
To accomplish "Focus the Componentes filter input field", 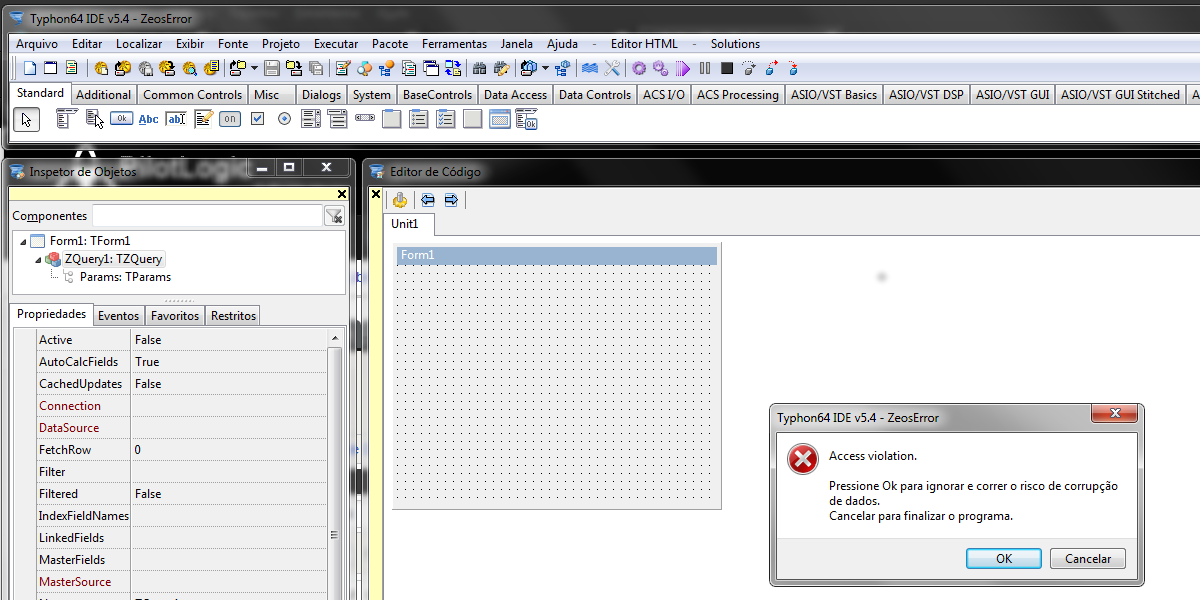I will pyautogui.click(x=208, y=215).
